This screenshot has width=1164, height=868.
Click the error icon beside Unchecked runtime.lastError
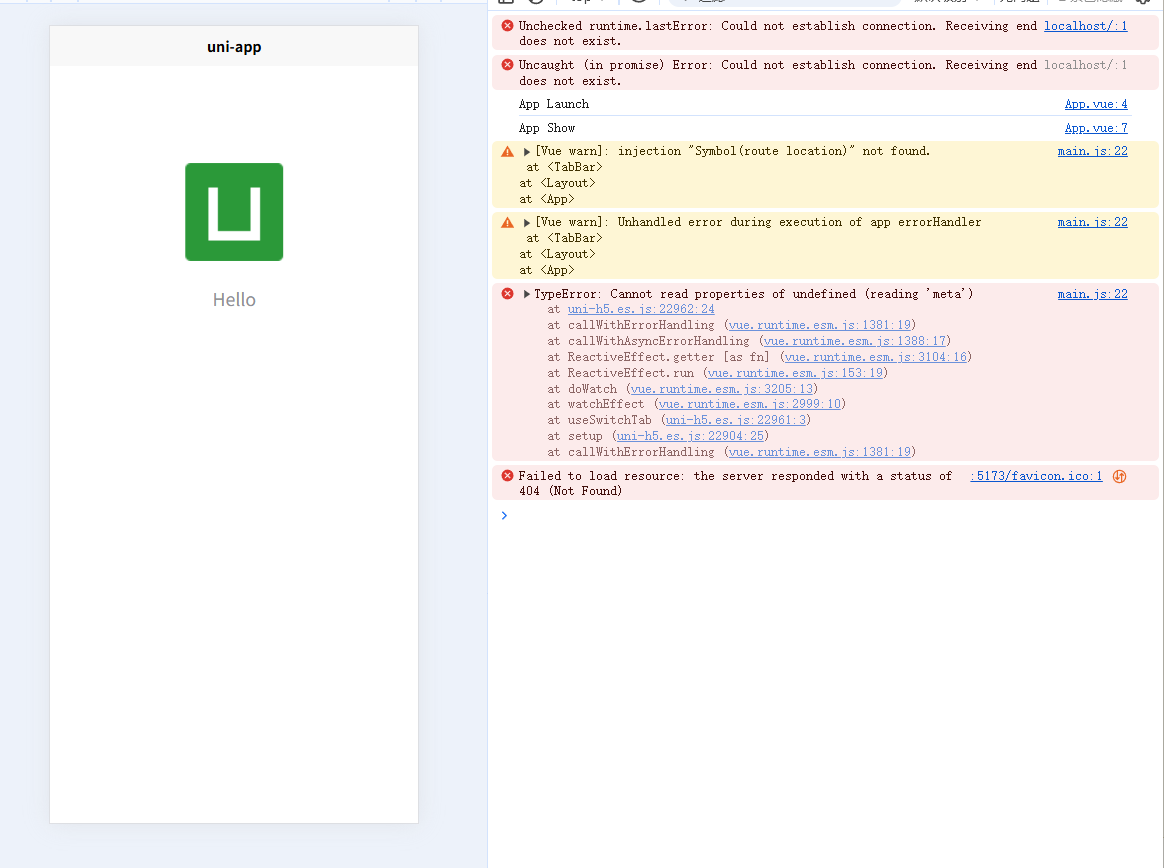click(508, 26)
